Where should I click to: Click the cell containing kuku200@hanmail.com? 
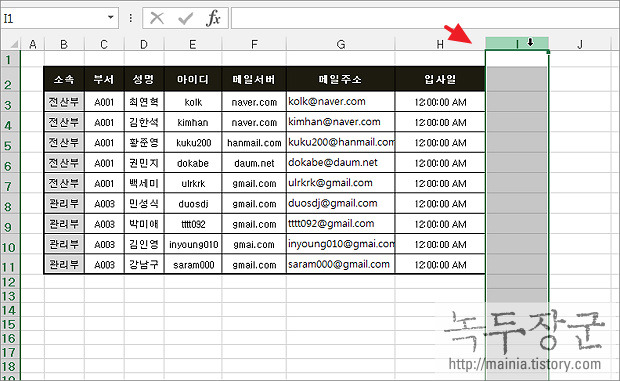(x=340, y=143)
